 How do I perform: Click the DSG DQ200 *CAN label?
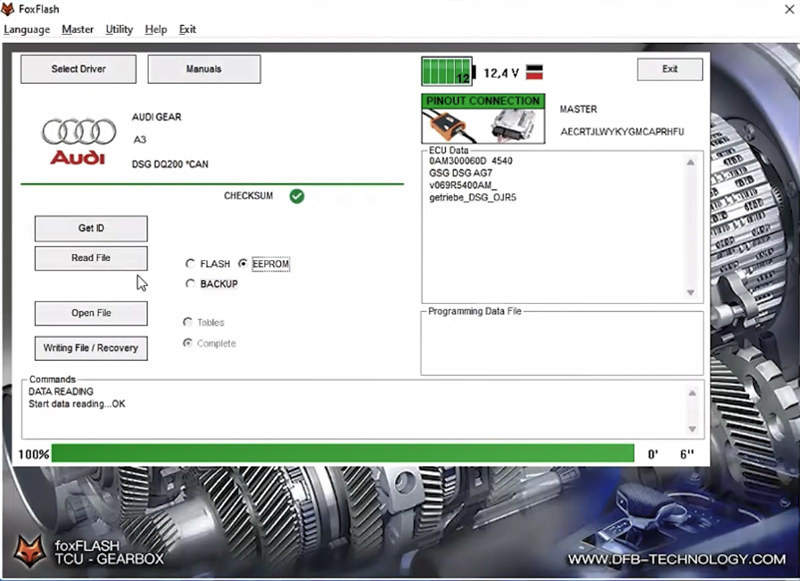170,164
